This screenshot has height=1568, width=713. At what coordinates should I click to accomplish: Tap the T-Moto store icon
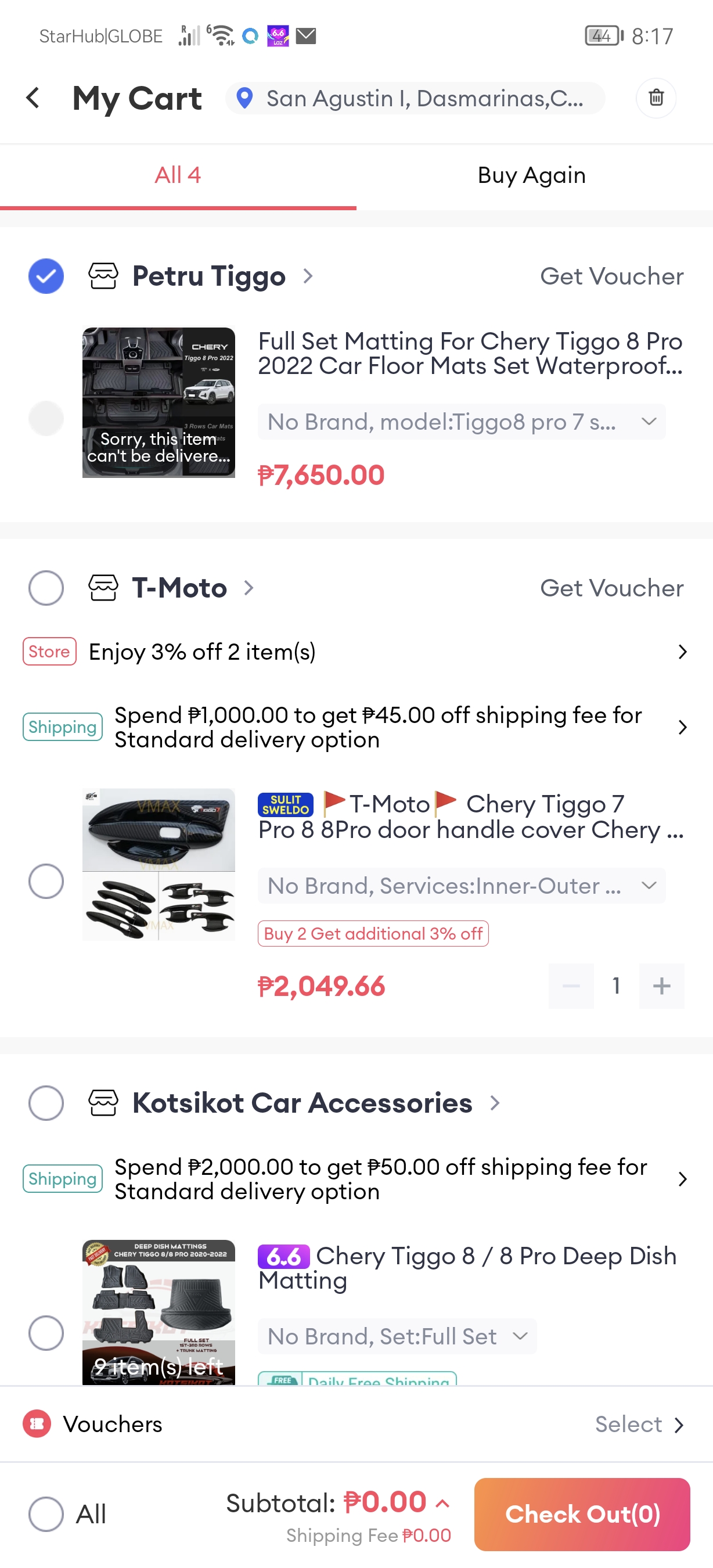(103, 588)
